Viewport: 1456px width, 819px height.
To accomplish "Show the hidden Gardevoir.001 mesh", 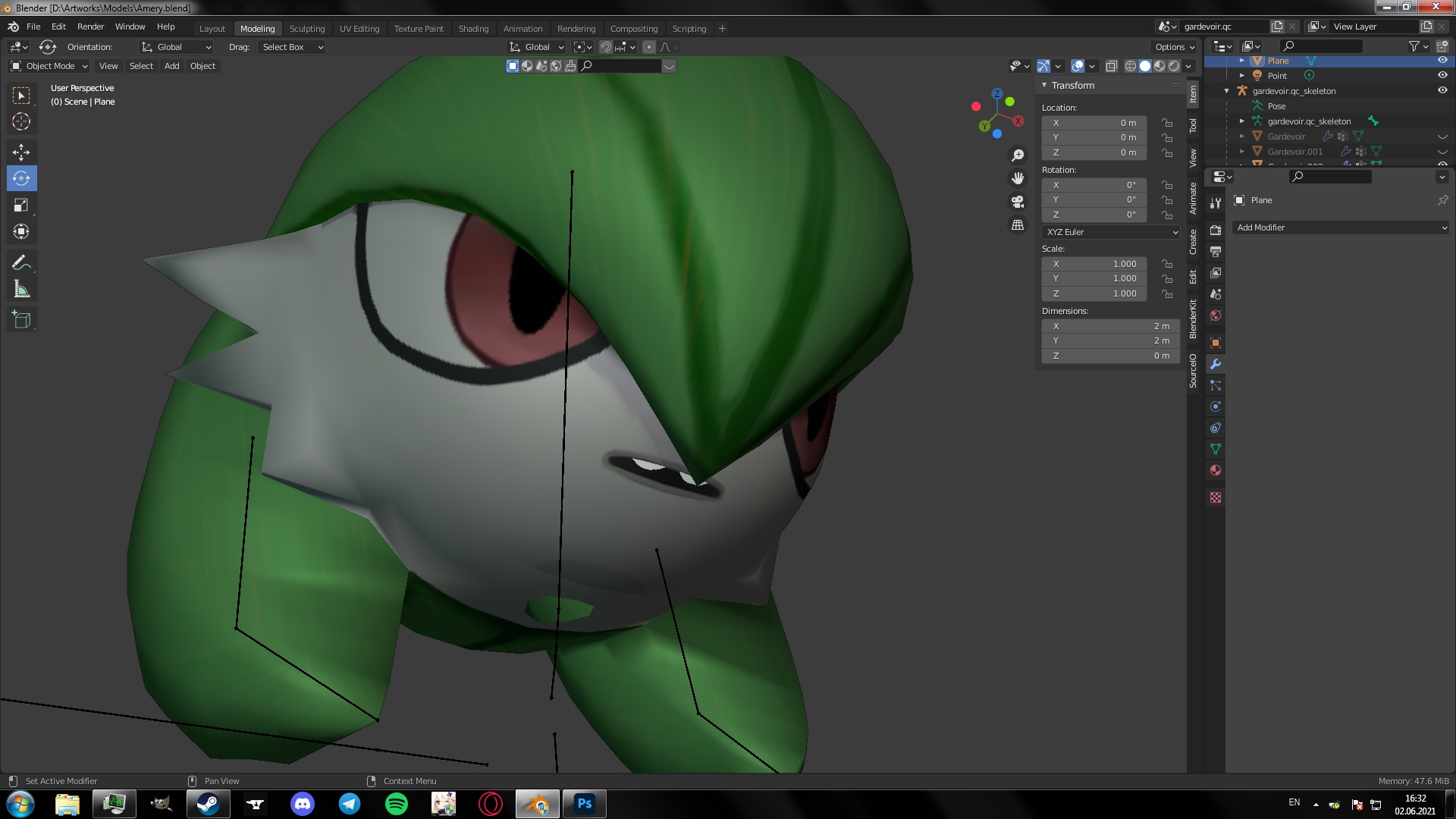I will [x=1442, y=152].
